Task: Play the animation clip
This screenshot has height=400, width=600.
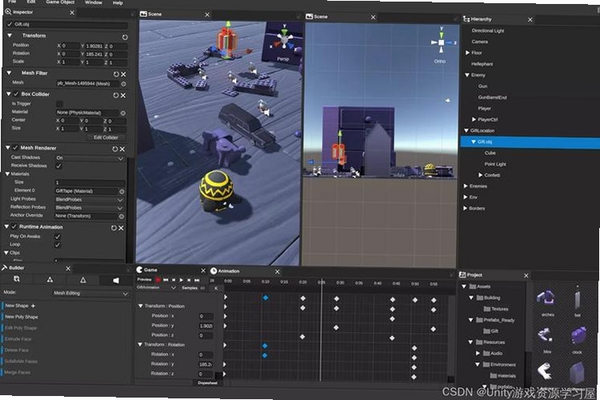Action: [181, 280]
